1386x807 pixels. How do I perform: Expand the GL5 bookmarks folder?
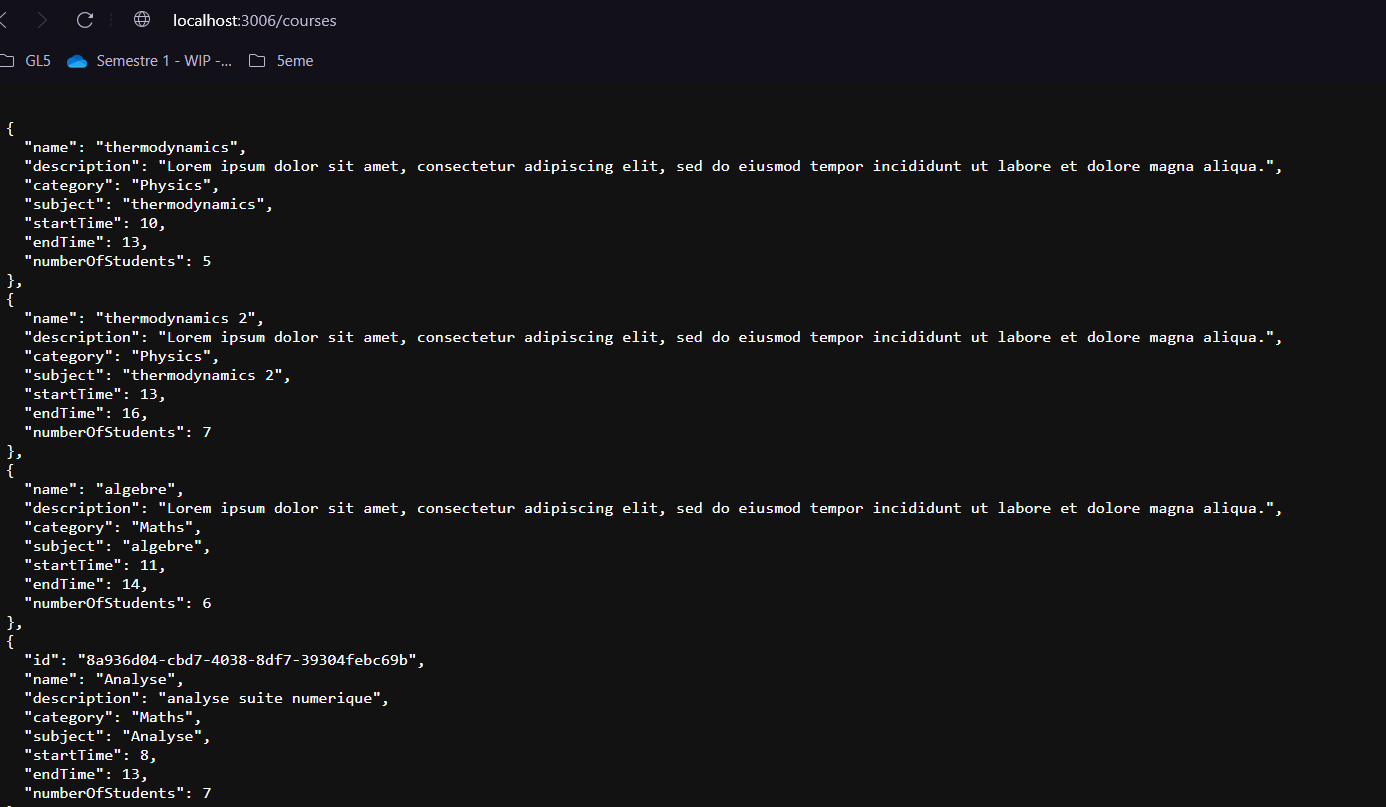coord(38,60)
